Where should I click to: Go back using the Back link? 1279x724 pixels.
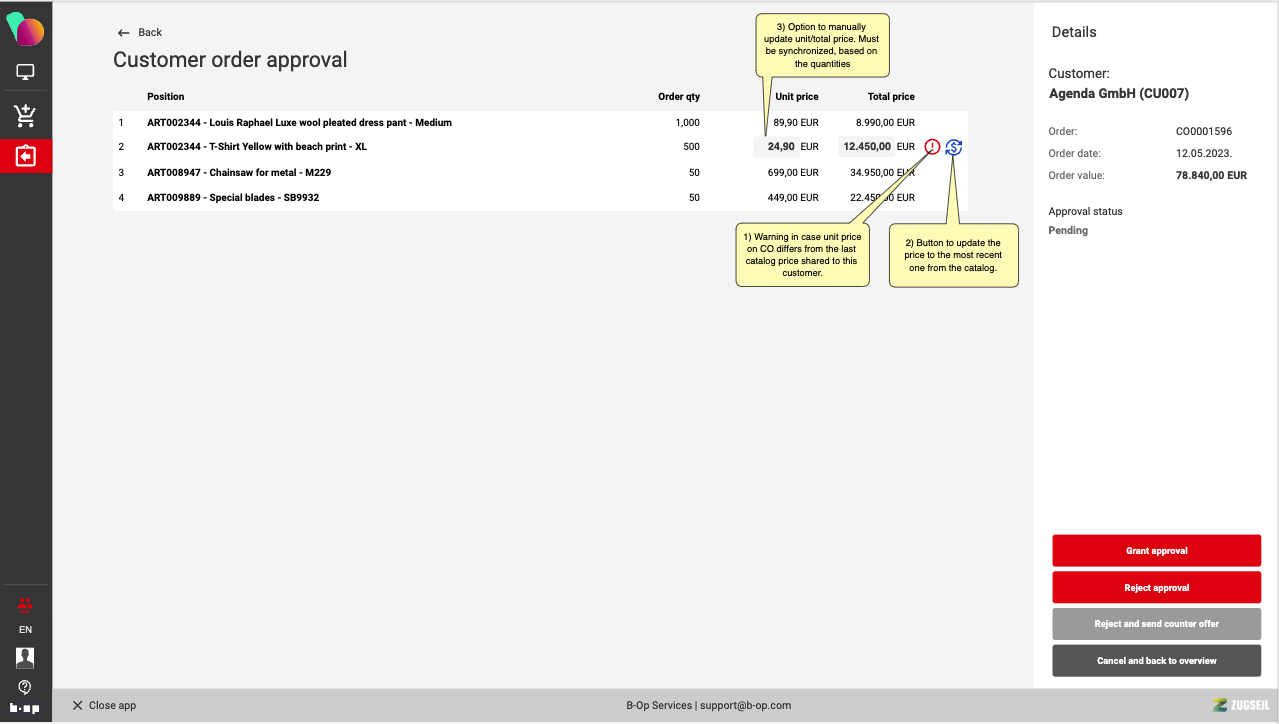click(140, 33)
